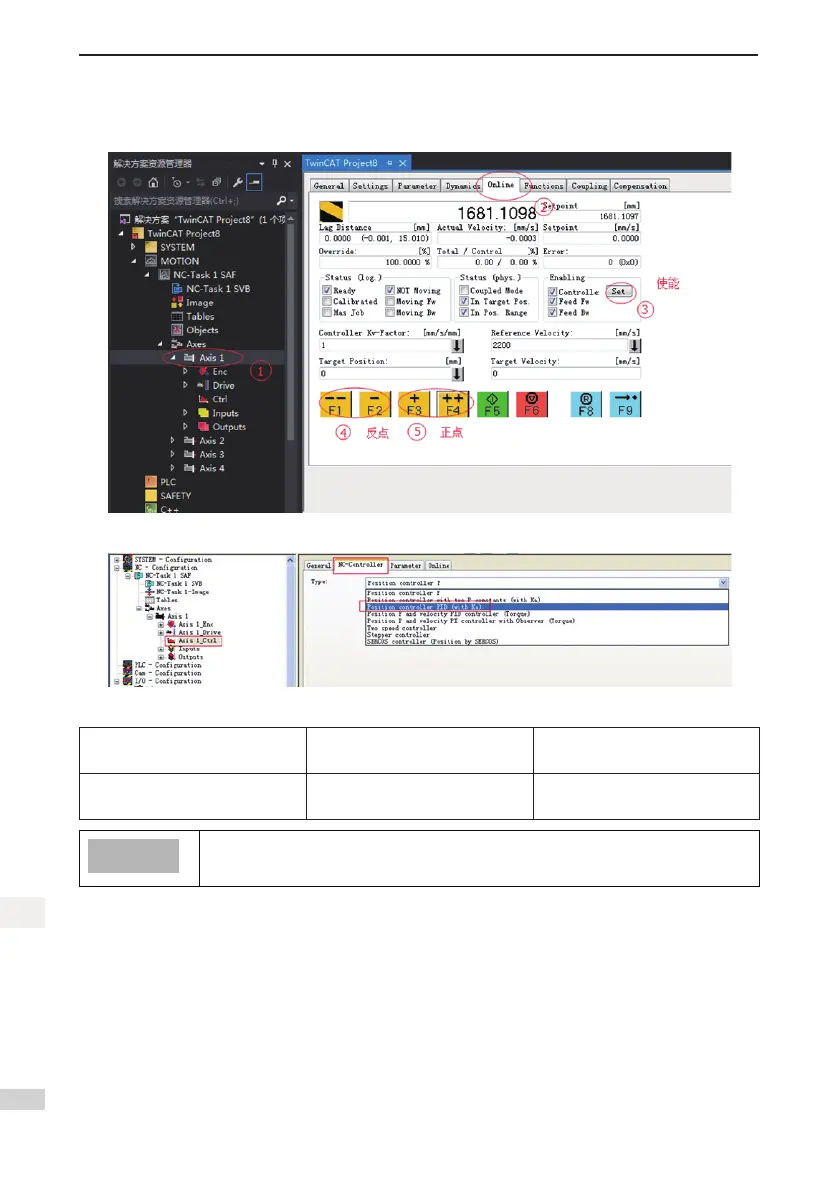This screenshot has height=1191, width=839.
Task: Click the Ctrl controller icon under Axis 1
Action: 203,399
